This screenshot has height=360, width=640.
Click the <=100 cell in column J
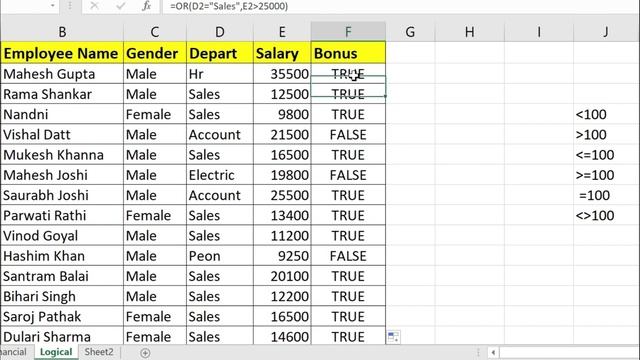pos(606,155)
